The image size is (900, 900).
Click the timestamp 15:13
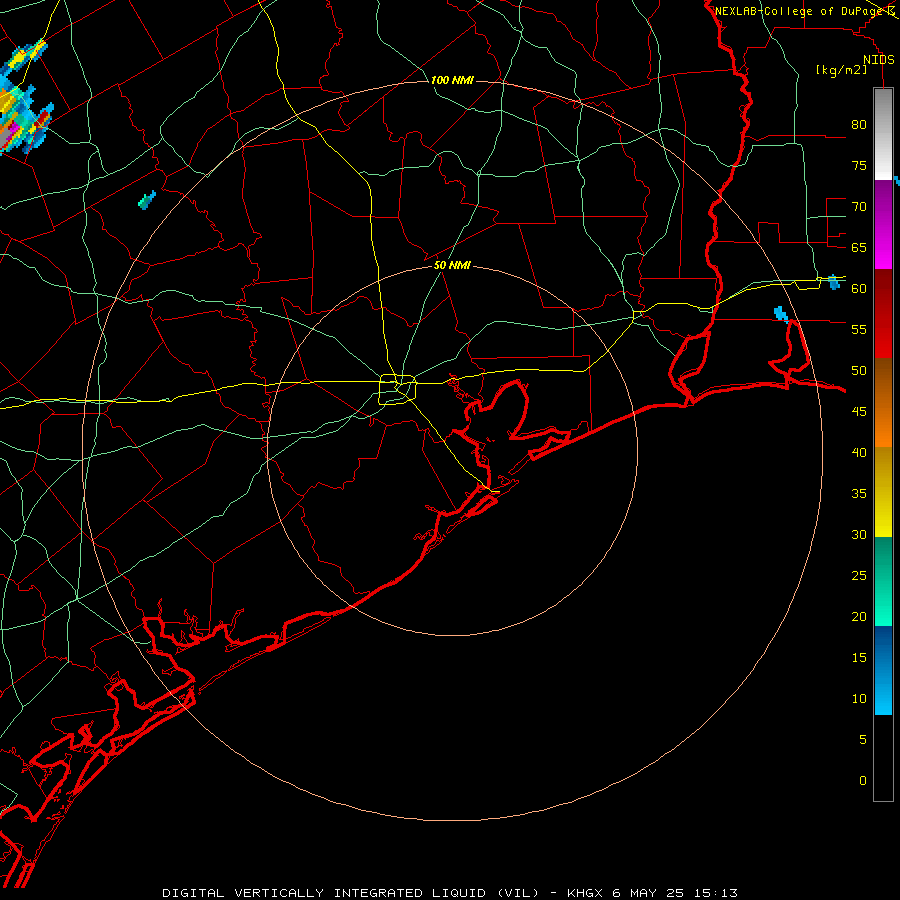point(715,893)
